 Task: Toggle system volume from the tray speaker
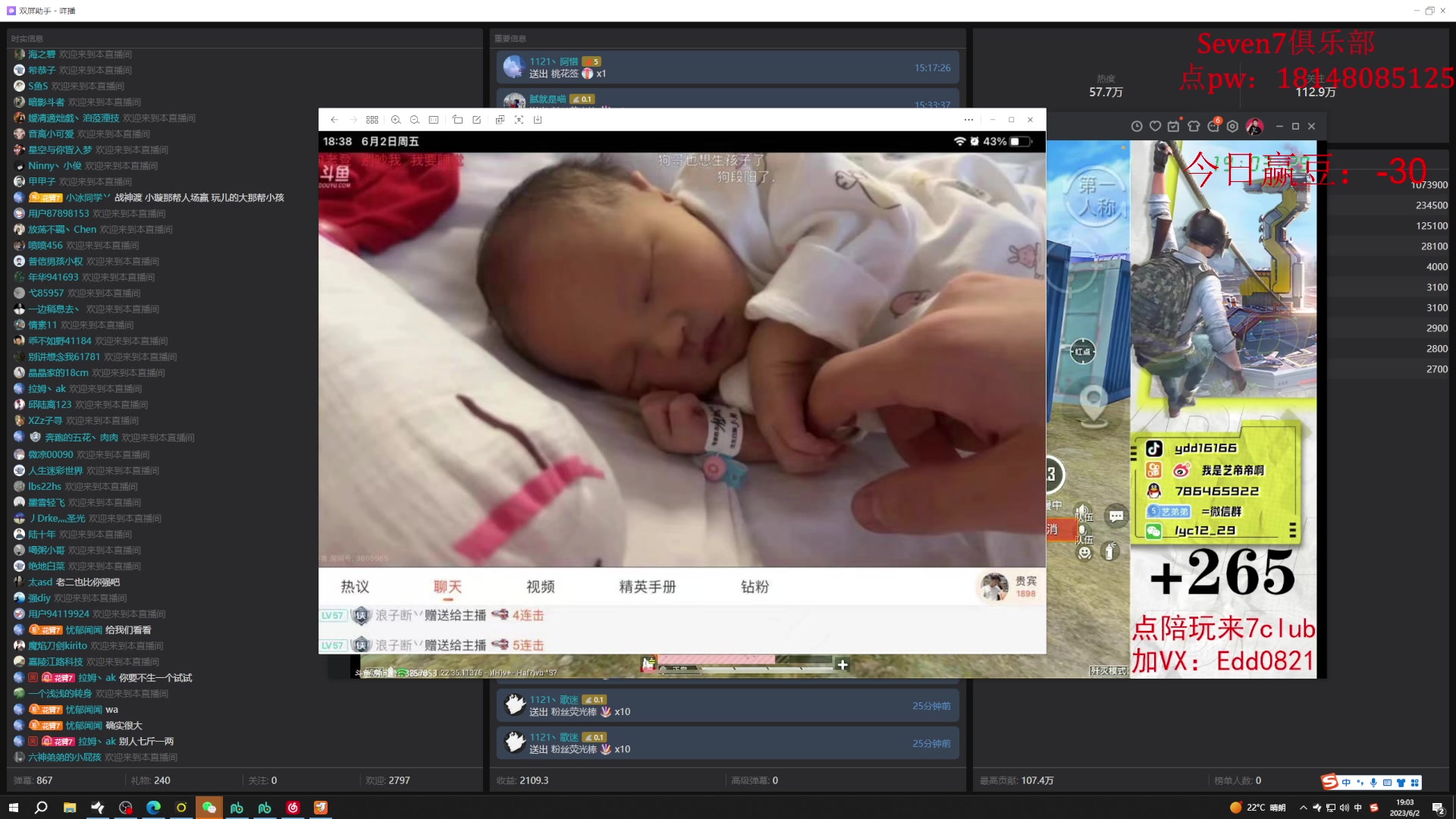(x=1345, y=808)
